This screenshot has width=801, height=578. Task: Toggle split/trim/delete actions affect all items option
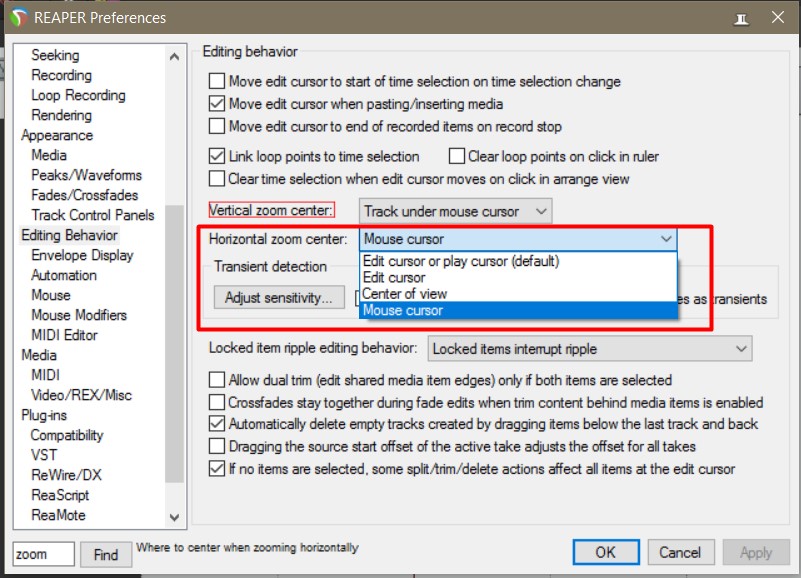217,469
